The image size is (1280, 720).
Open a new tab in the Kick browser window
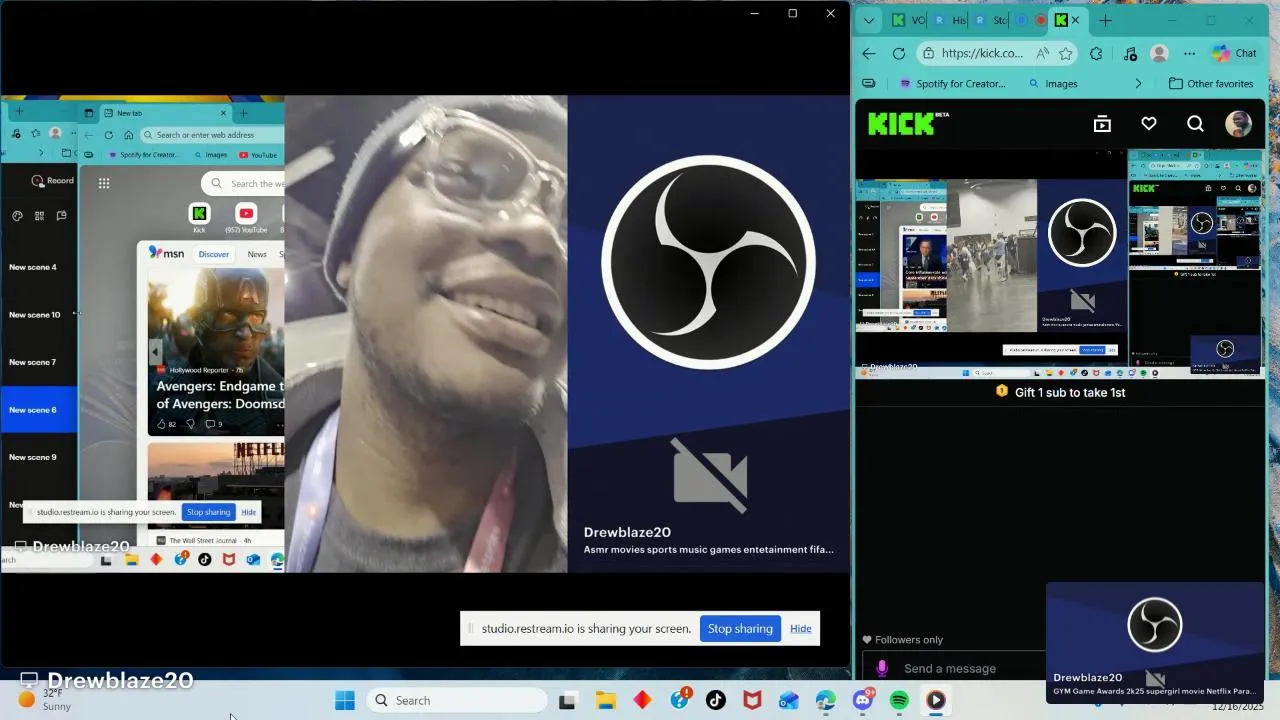1105,20
